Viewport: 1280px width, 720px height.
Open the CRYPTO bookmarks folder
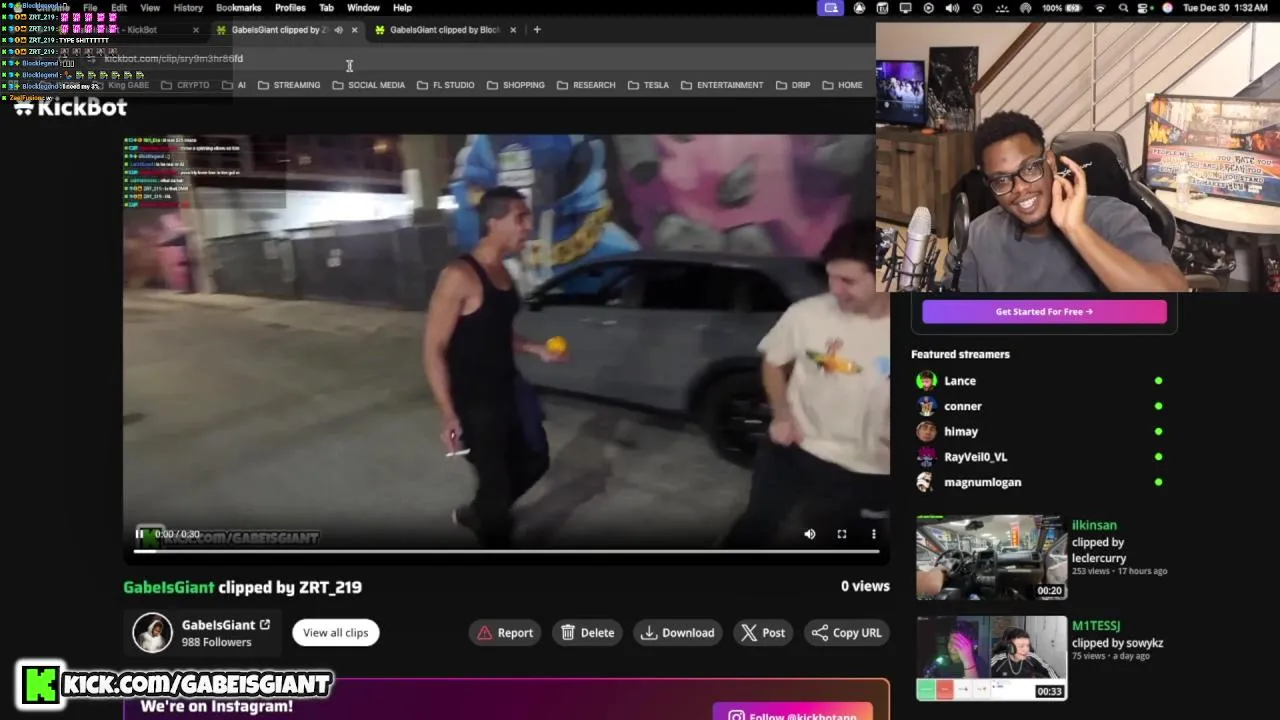pos(185,85)
